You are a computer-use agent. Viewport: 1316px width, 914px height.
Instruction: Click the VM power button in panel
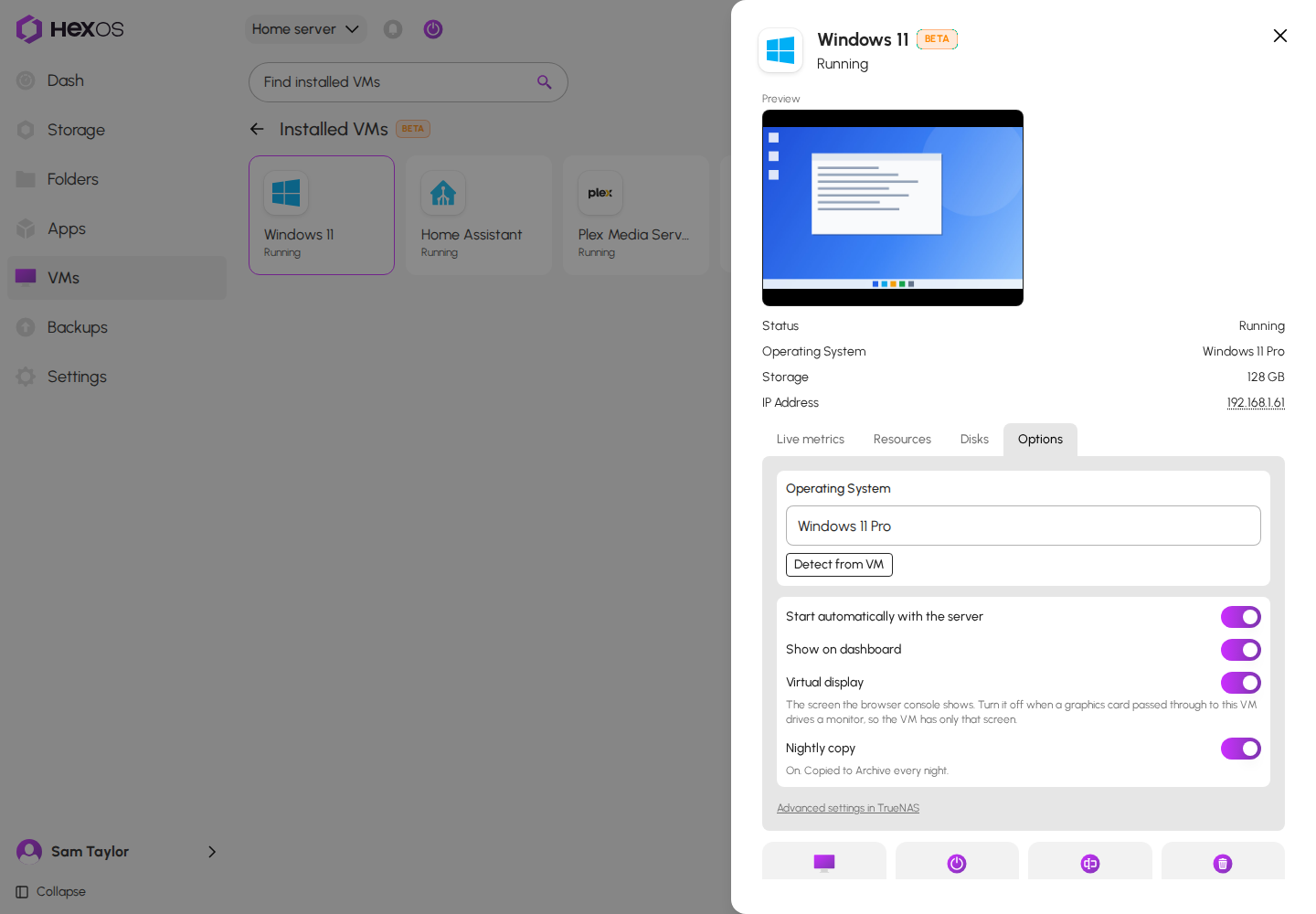(957, 862)
